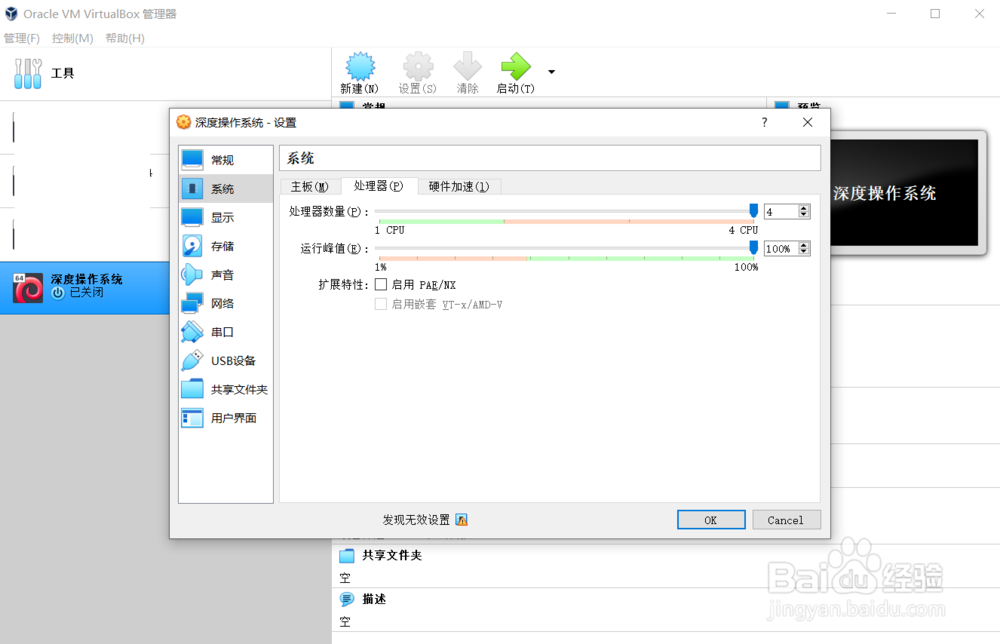Increase processor count with up stepper
The image size is (1000, 644).
click(x=804, y=208)
